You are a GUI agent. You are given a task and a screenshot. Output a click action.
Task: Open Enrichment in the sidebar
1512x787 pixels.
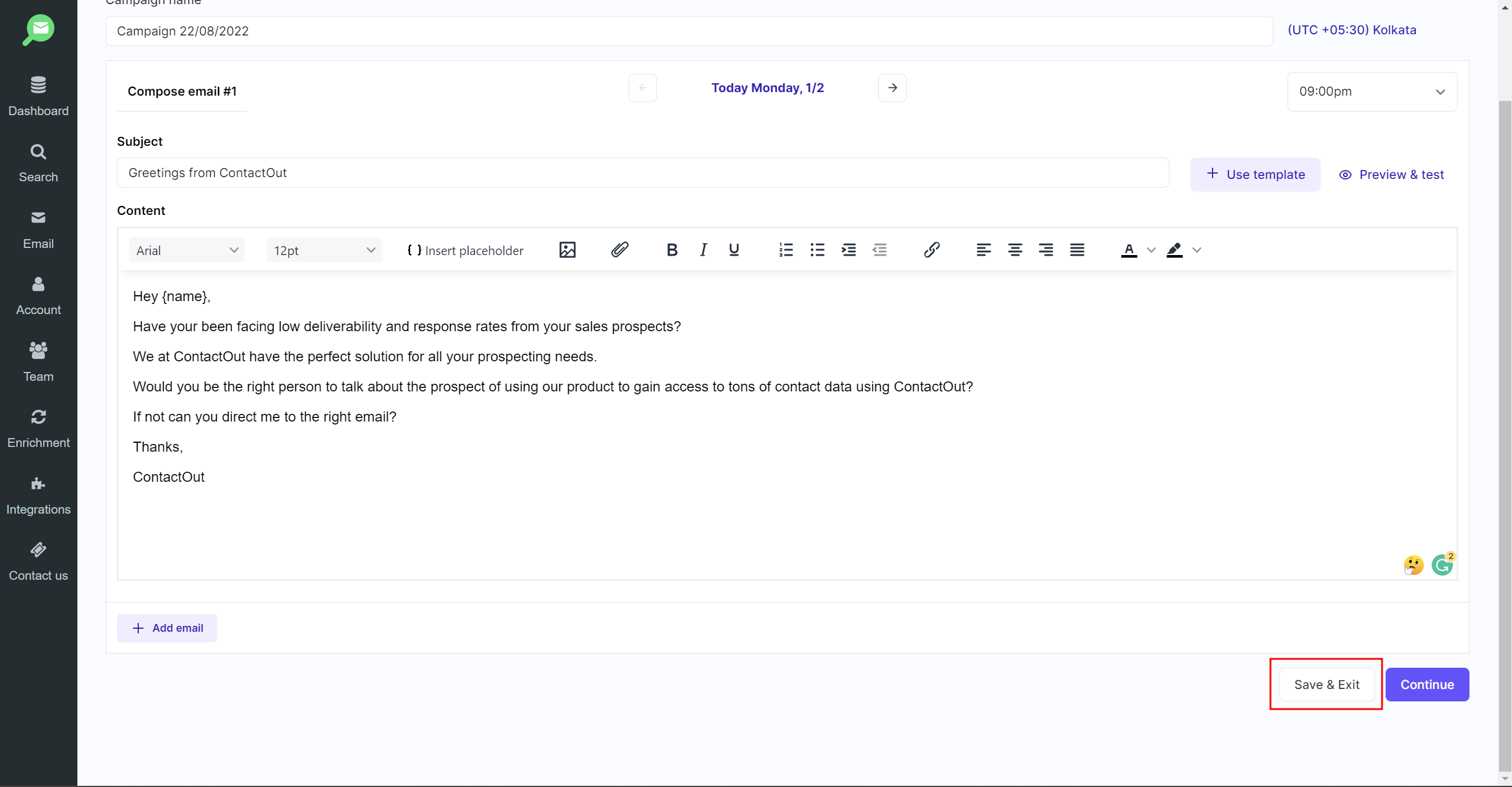[38, 429]
